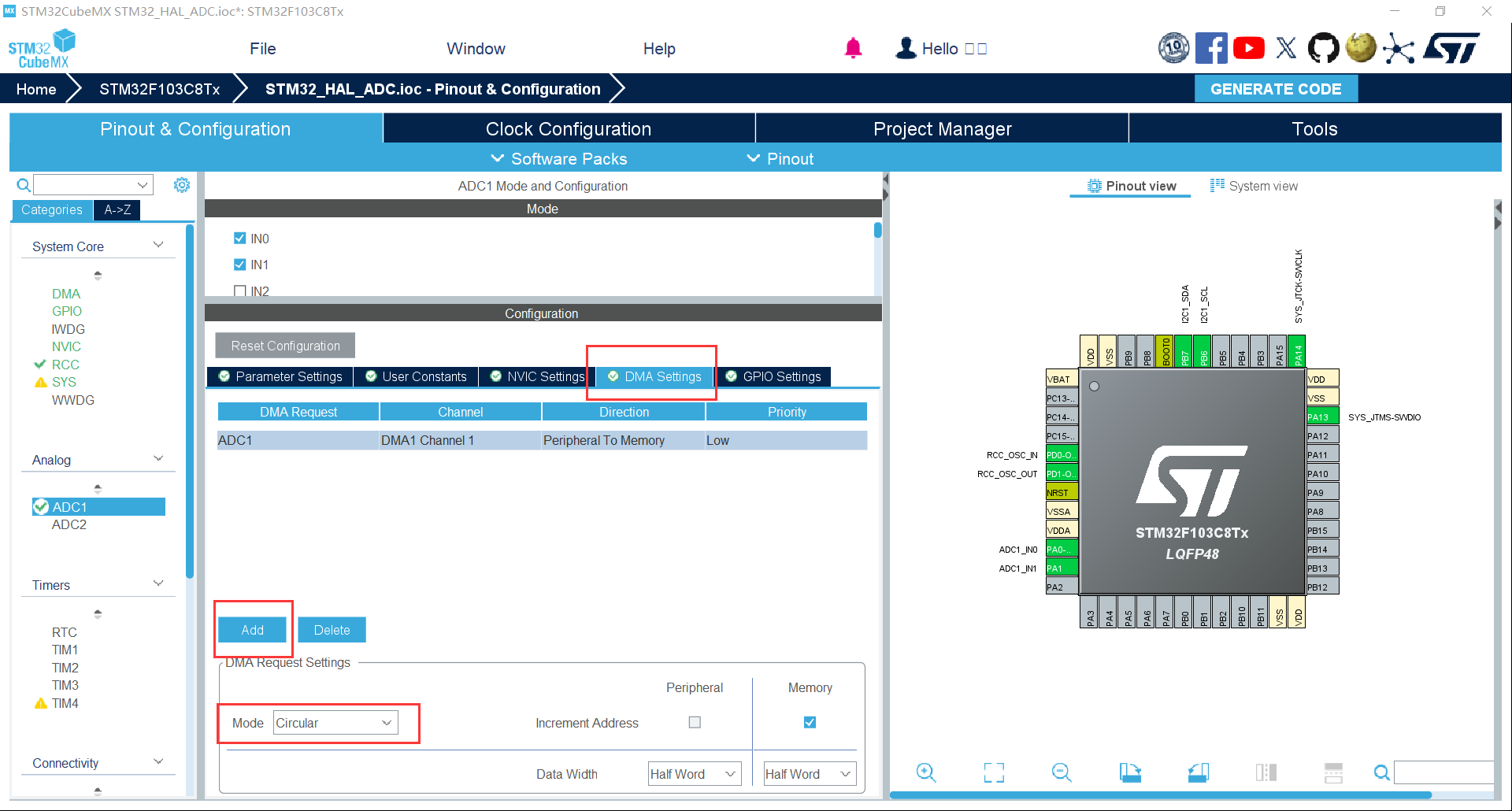Rotate the chip clockwise icon
This screenshot has width=1512, height=811.
click(x=1130, y=772)
